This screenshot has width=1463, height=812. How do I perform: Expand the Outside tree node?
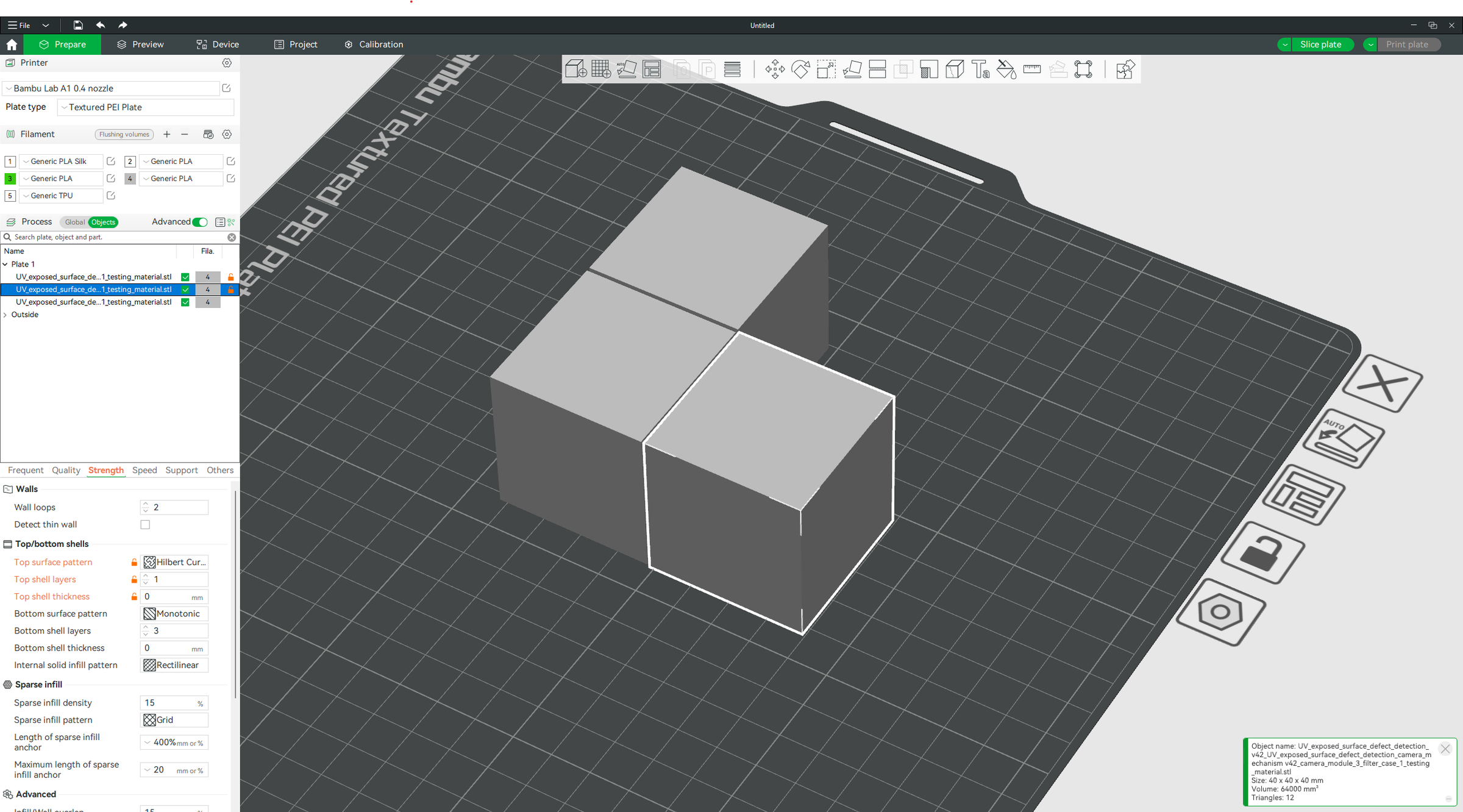[x=5, y=315]
